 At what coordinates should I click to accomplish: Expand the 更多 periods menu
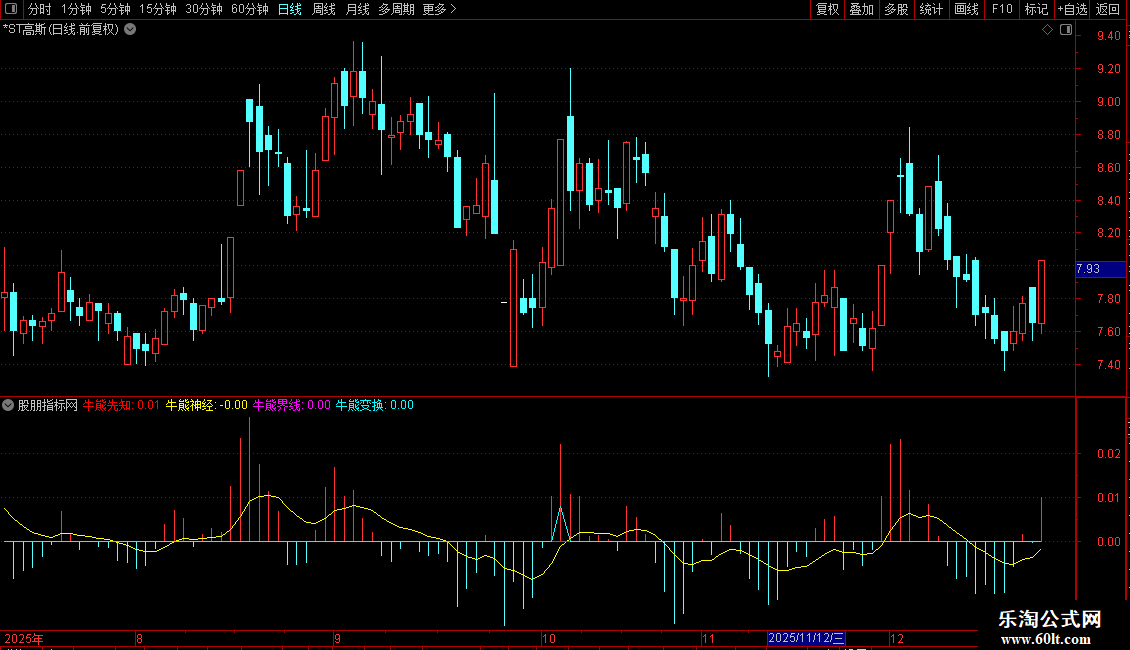pos(439,9)
